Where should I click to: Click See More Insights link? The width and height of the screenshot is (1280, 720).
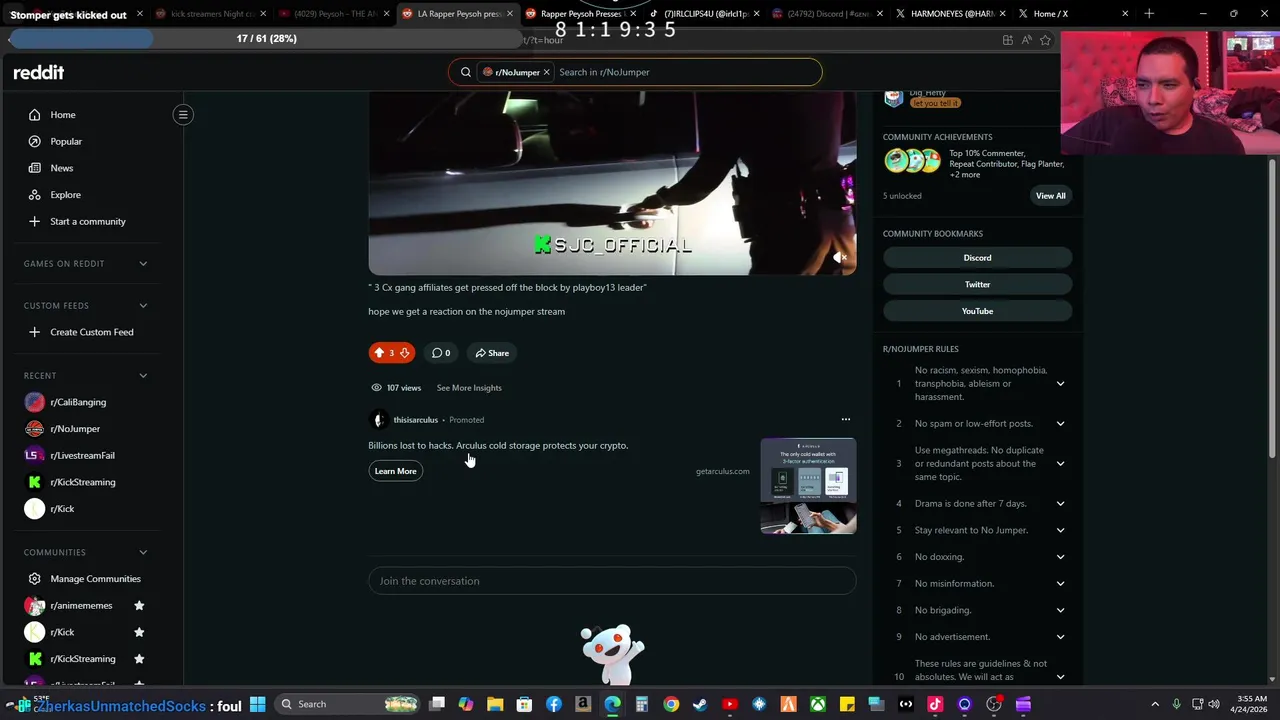[469, 388]
